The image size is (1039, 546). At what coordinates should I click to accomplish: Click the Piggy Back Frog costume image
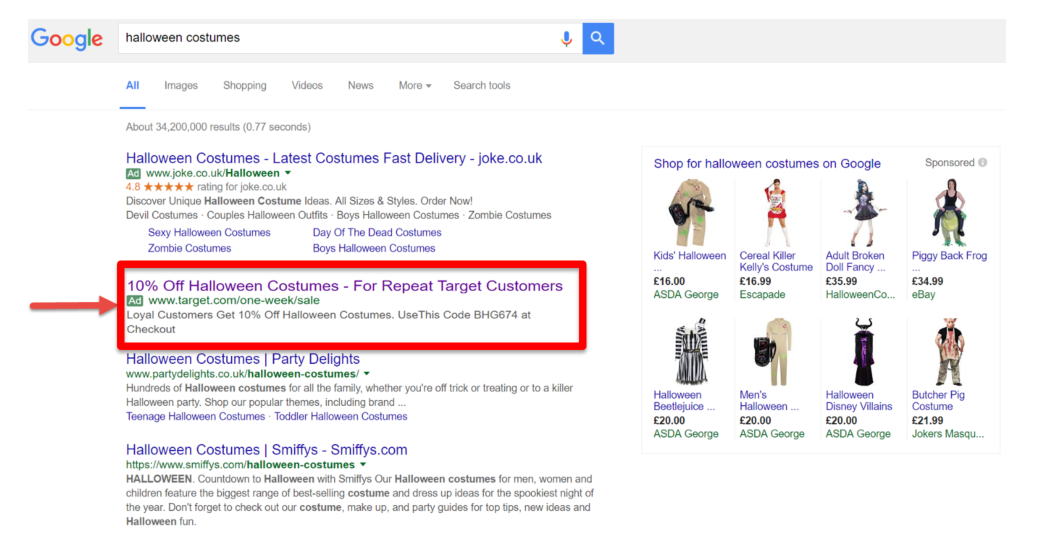click(949, 212)
